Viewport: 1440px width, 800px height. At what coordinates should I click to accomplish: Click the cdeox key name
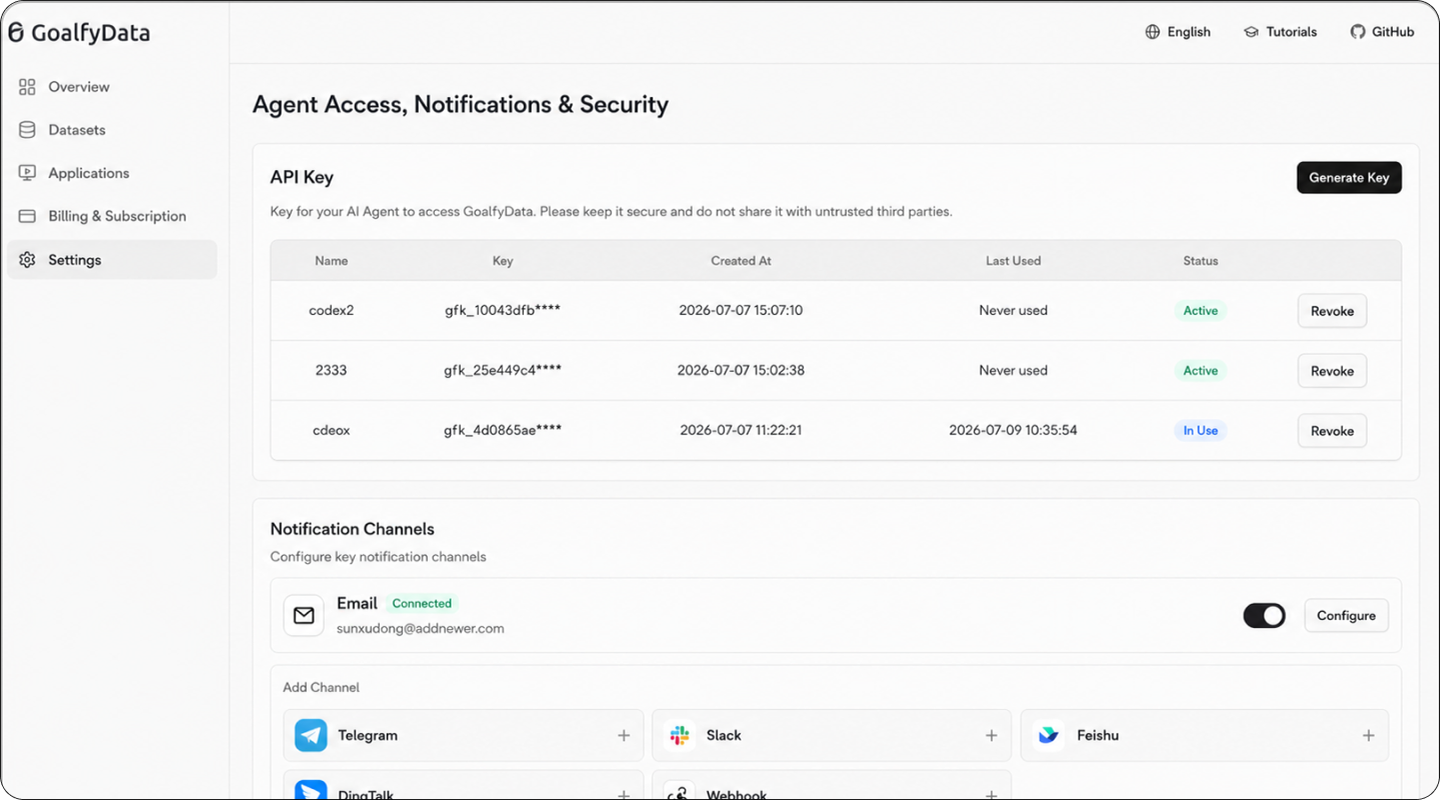pos(331,430)
